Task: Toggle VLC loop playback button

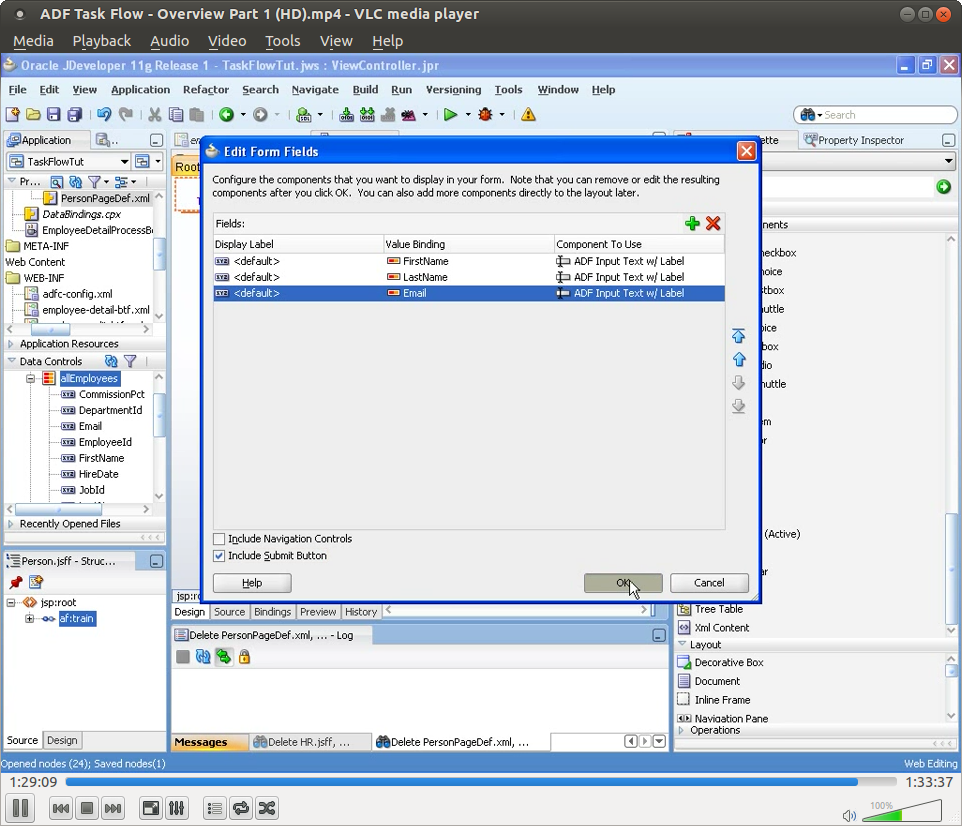Action: tap(240, 808)
